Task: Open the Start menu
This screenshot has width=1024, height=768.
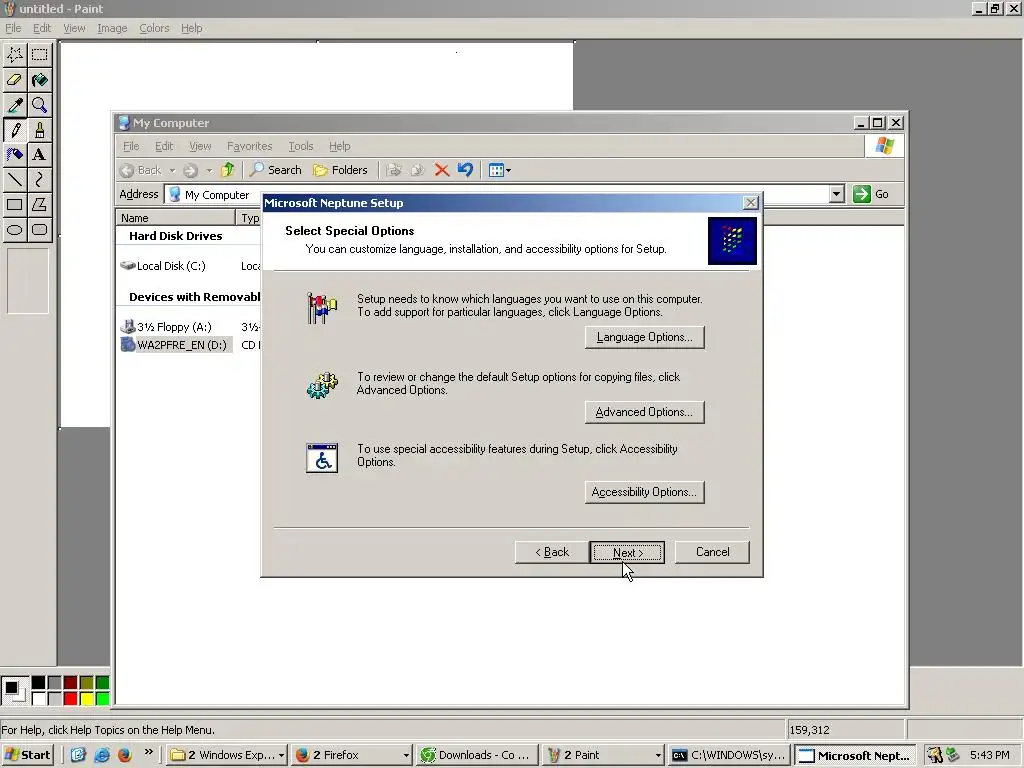Action: (x=27, y=755)
